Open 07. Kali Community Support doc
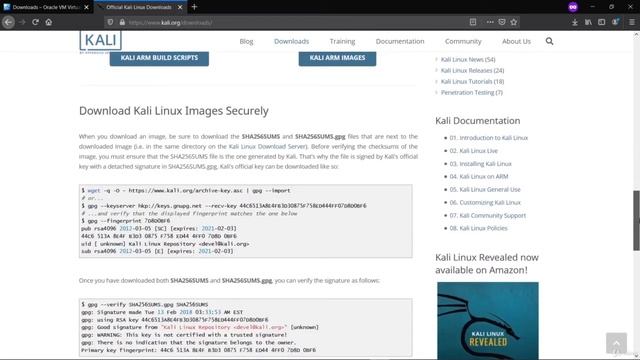 pyautogui.click(x=488, y=216)
